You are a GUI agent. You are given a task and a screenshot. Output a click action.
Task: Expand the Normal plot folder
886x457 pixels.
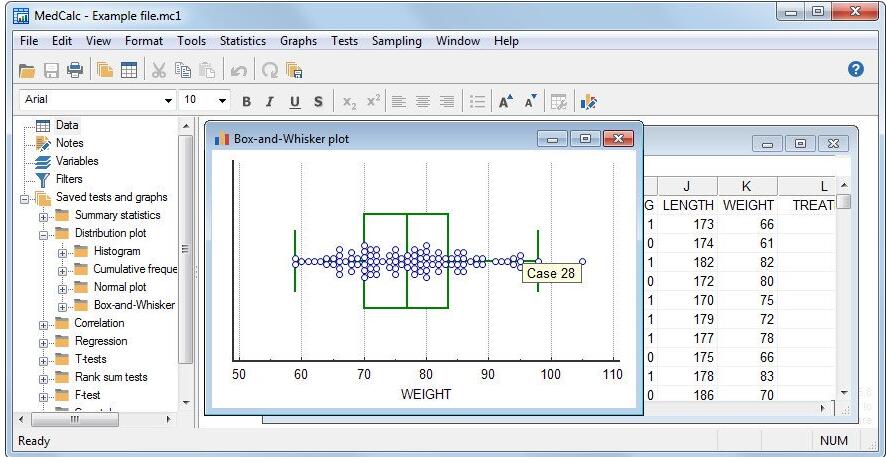[62, 289]
